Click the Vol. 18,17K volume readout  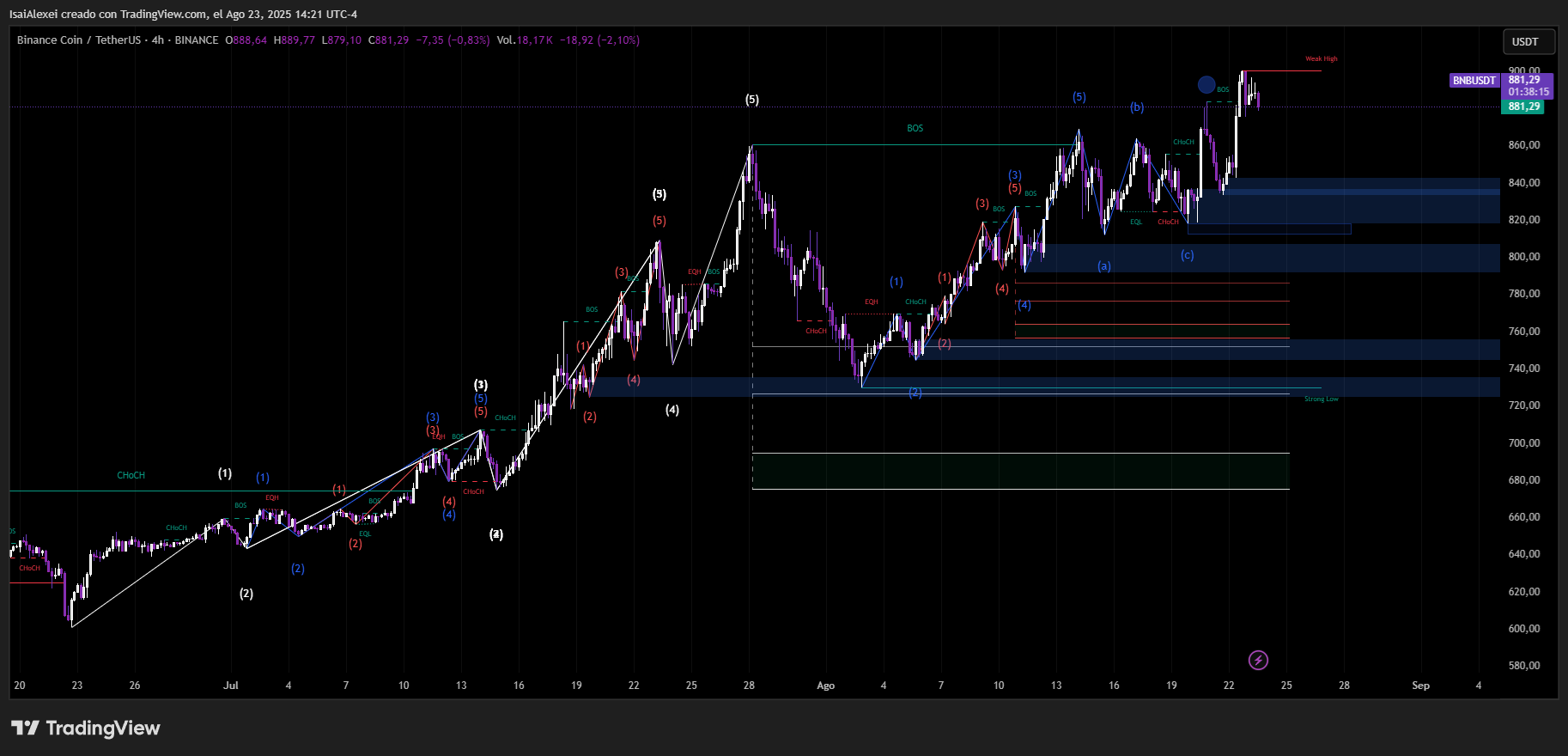coord(525,40)
